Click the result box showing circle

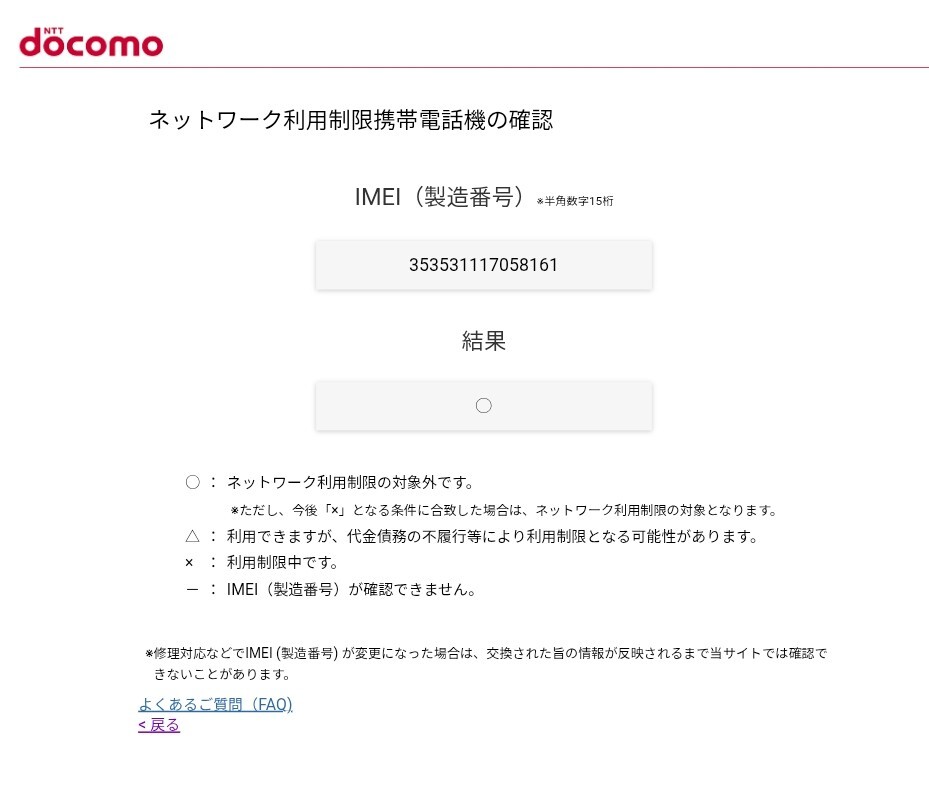(483, 406)
